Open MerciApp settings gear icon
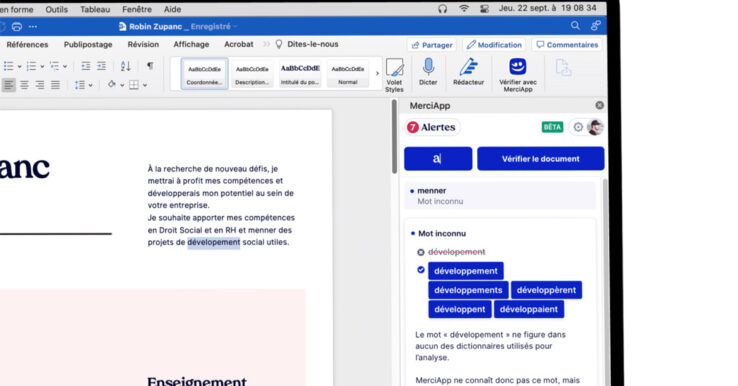This screenshot has height=386, width=738. pyautogui.click(x=578, y=127)
